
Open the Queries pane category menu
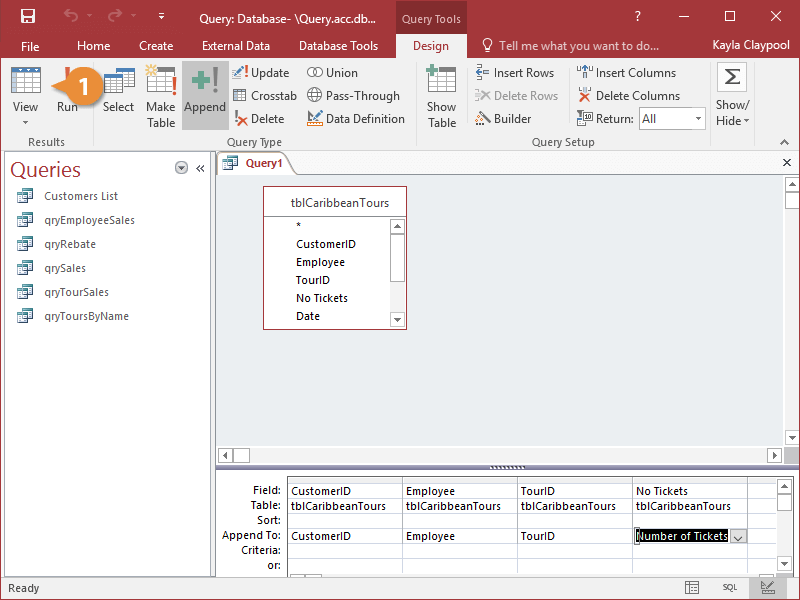tap(181, 168)
